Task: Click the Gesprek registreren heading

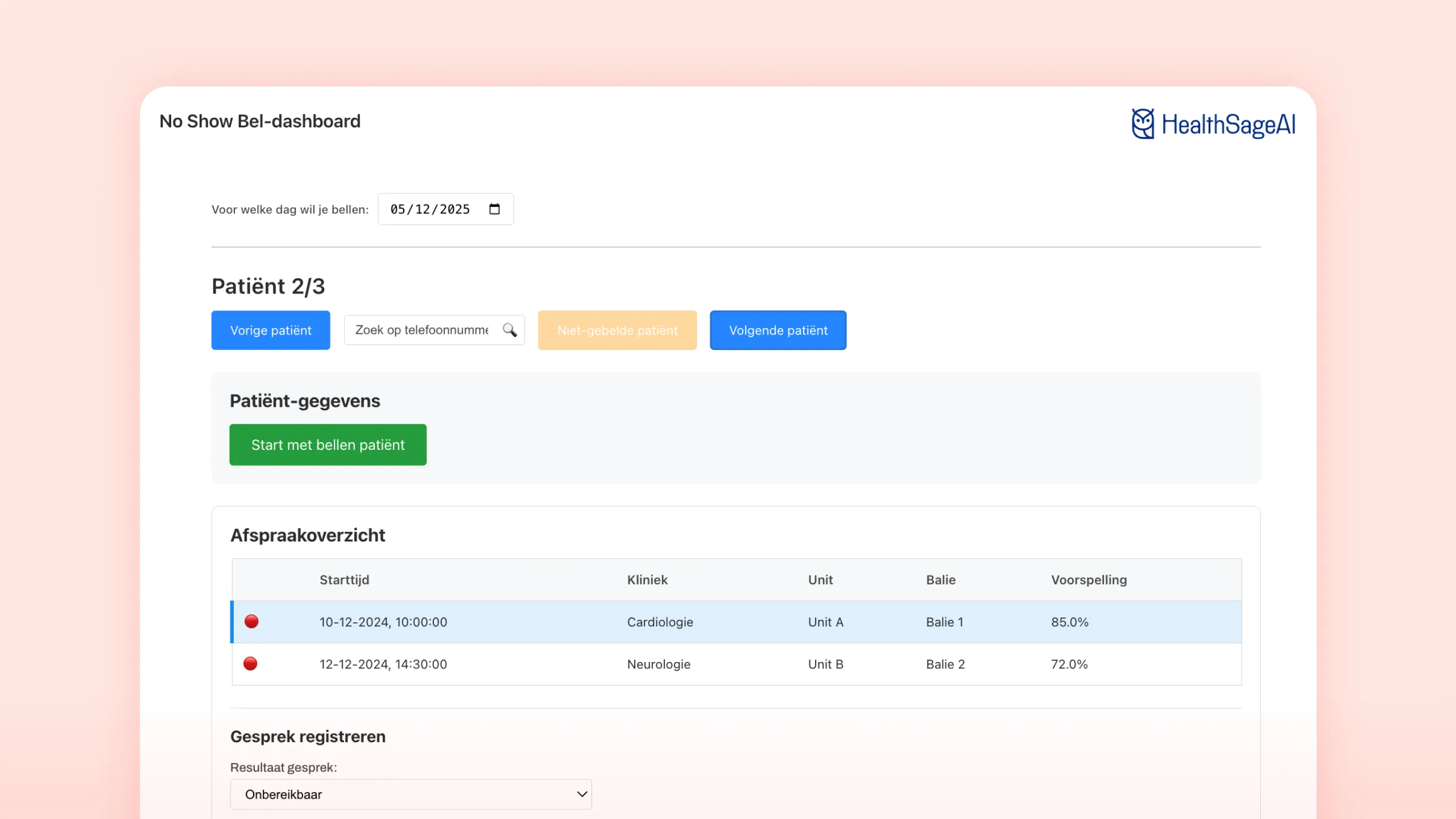Action: coord(308,737)
